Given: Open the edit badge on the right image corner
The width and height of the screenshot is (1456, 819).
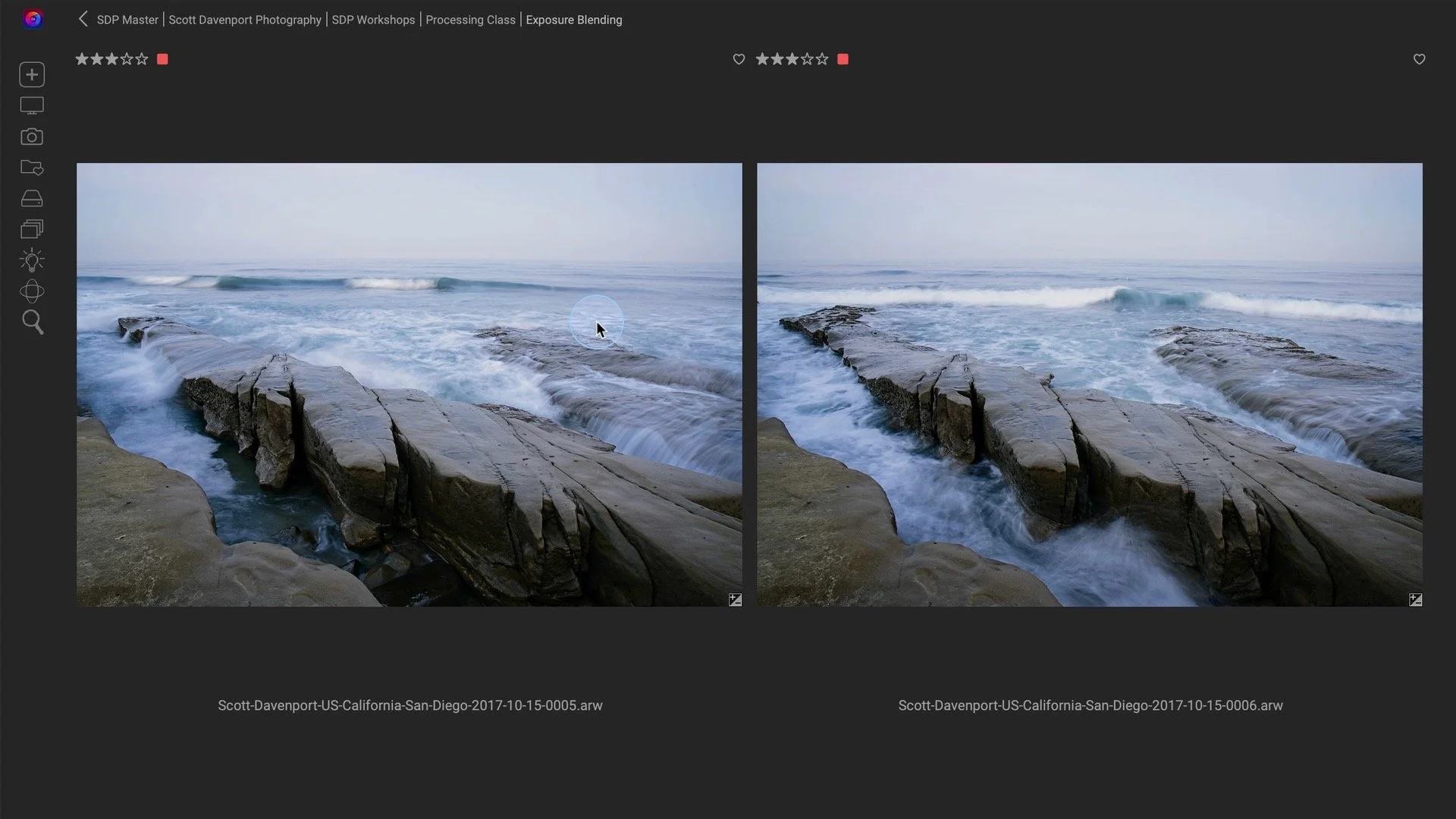Looking at the screenshot, I should (x=1415, y=599).
